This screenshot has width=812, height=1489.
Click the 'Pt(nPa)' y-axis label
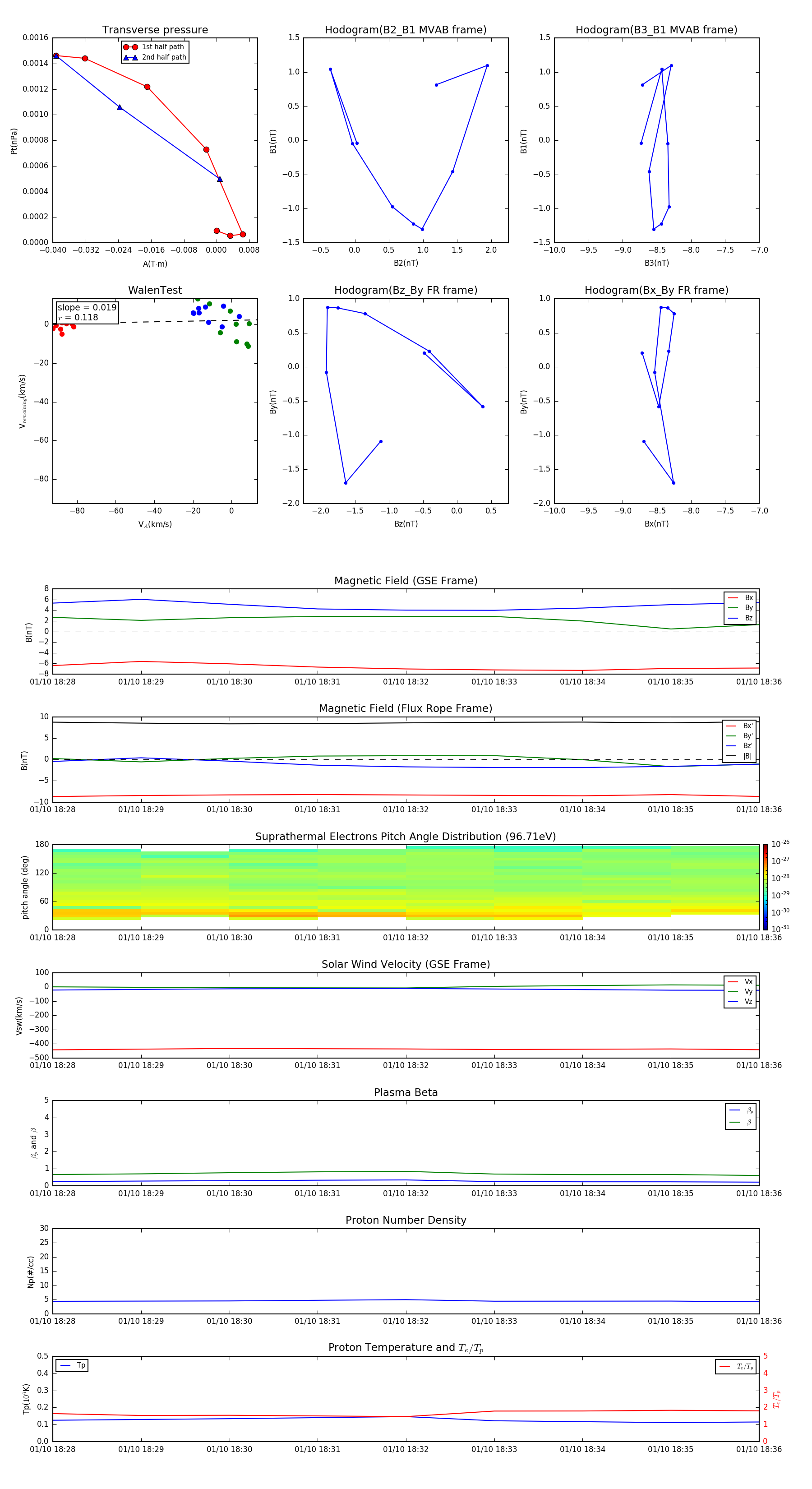pyautogui.click(x=14, y=140)
